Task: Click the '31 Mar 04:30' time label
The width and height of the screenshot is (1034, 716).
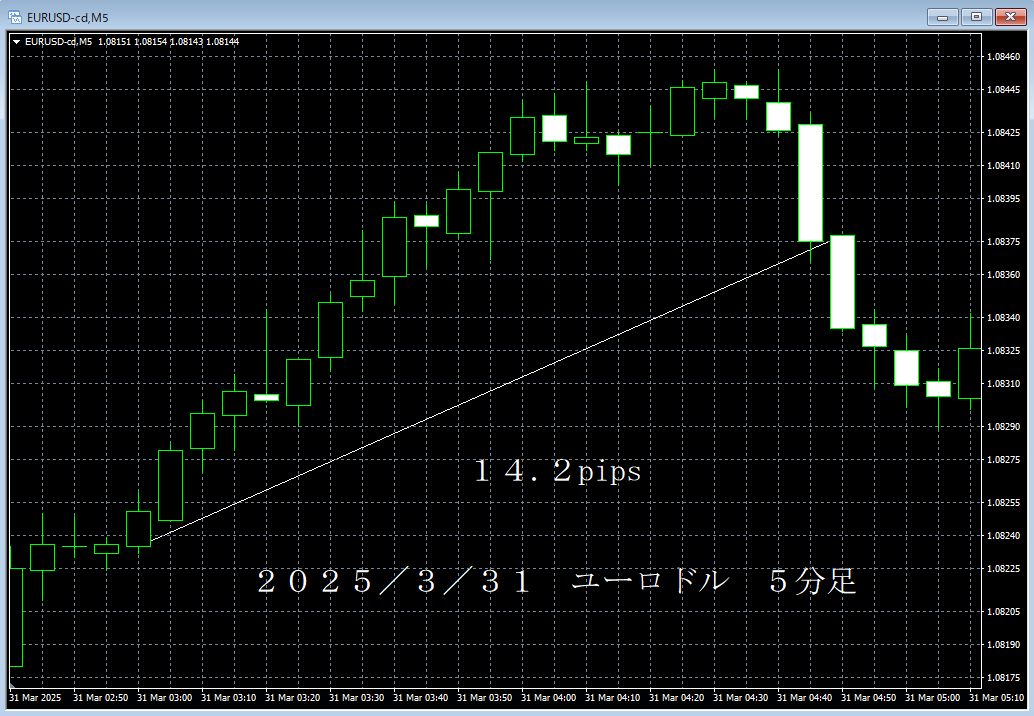Action: pos(740,698)
